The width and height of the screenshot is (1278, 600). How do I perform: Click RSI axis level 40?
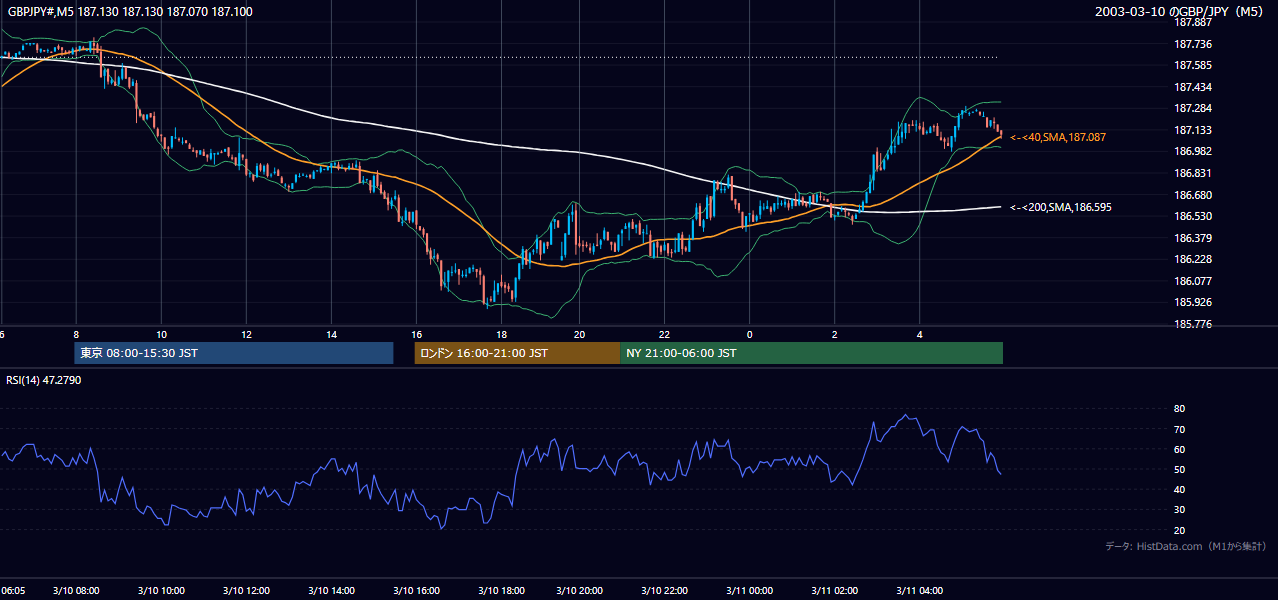tap(1179, 490)
